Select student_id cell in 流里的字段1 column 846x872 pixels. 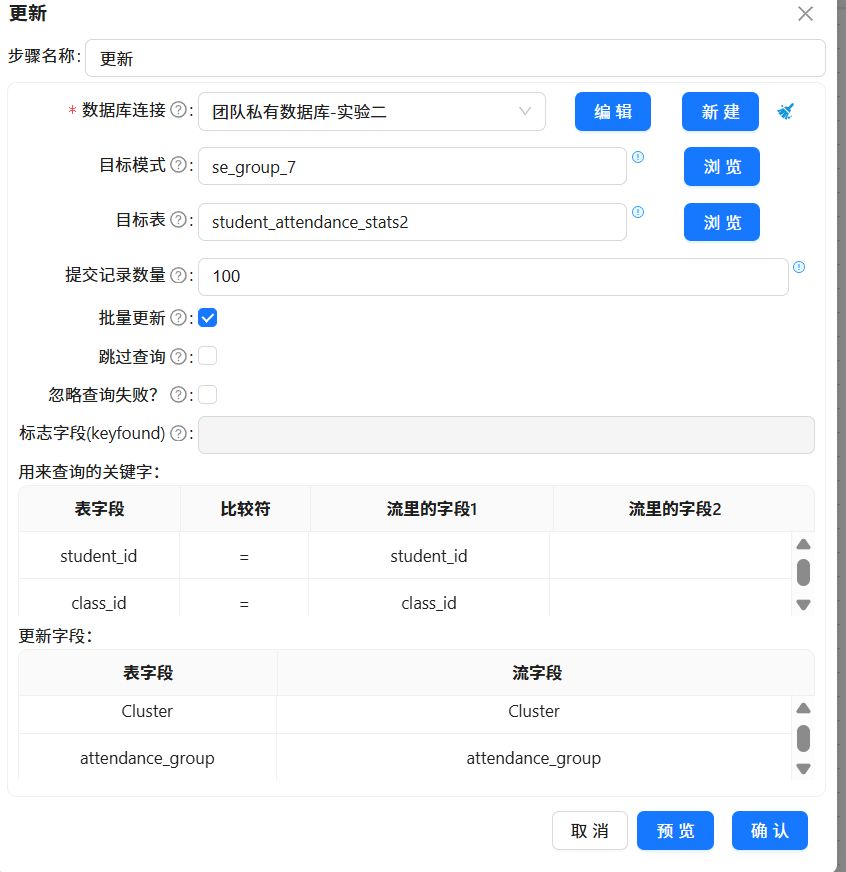point(429,556)
